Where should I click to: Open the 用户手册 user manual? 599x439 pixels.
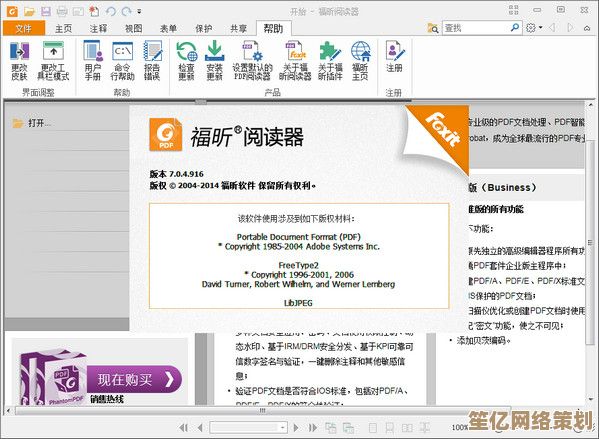pyautogui.click(x=93, y=61)
